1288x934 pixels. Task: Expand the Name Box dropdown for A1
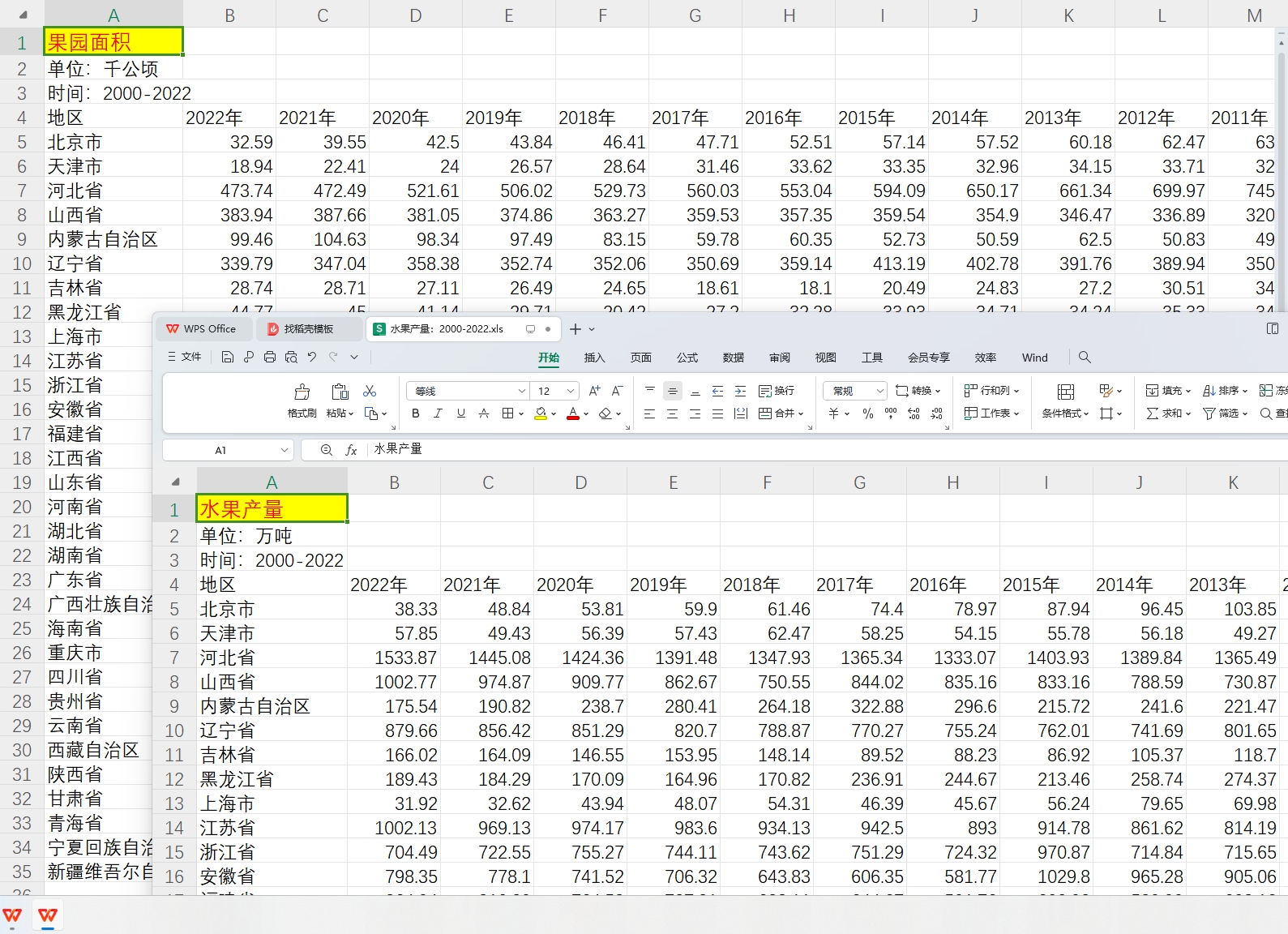click(285, 450)
